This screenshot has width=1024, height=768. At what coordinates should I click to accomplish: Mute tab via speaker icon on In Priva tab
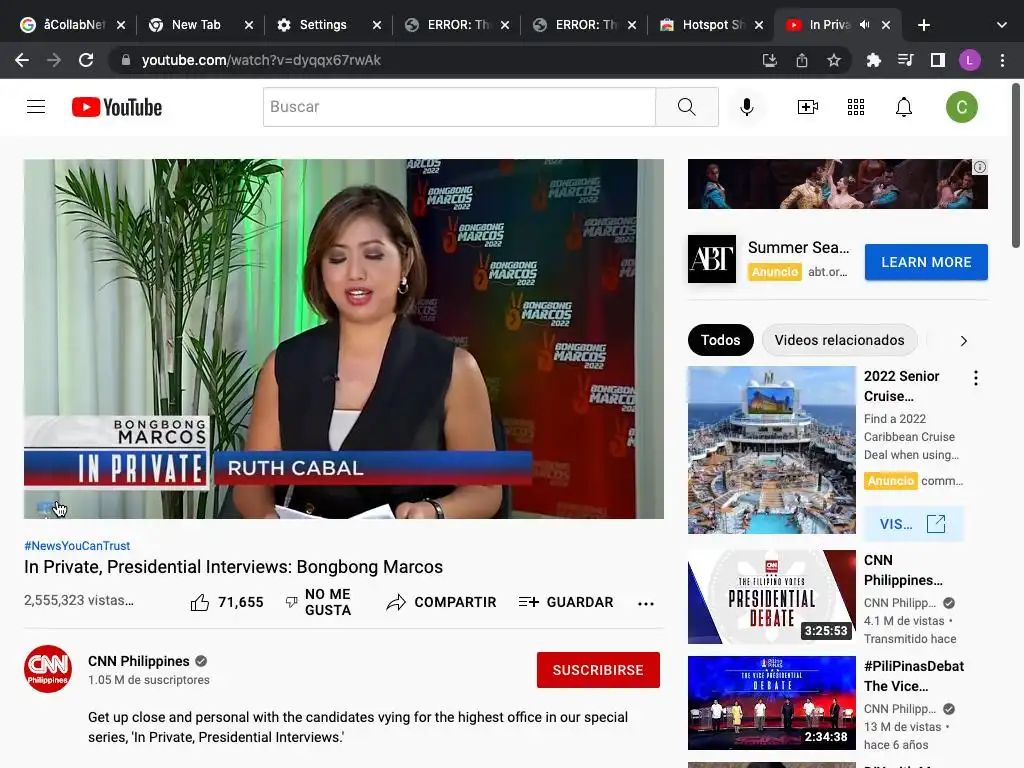tap(864, 25)
